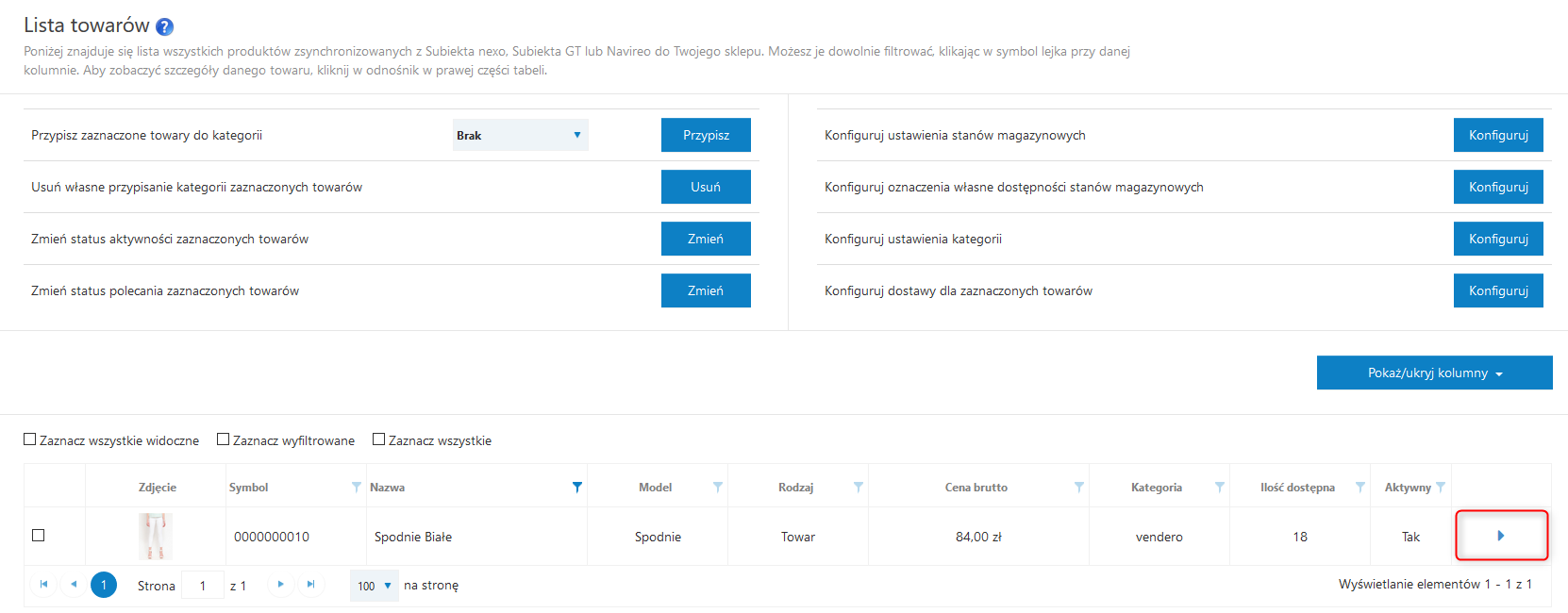This screenshot has height=613, width=1568.
Task: Select the Spodnie Białe row checkbox
Action: click(39, 536)
